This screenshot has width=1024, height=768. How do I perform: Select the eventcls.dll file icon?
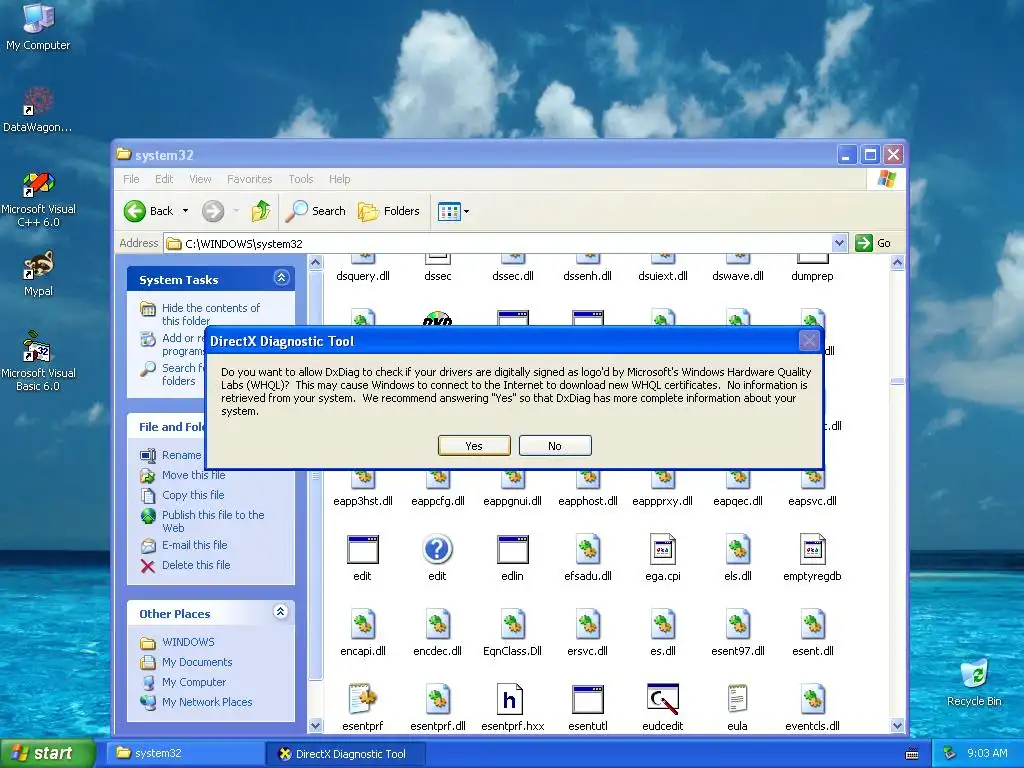point(812,699)
